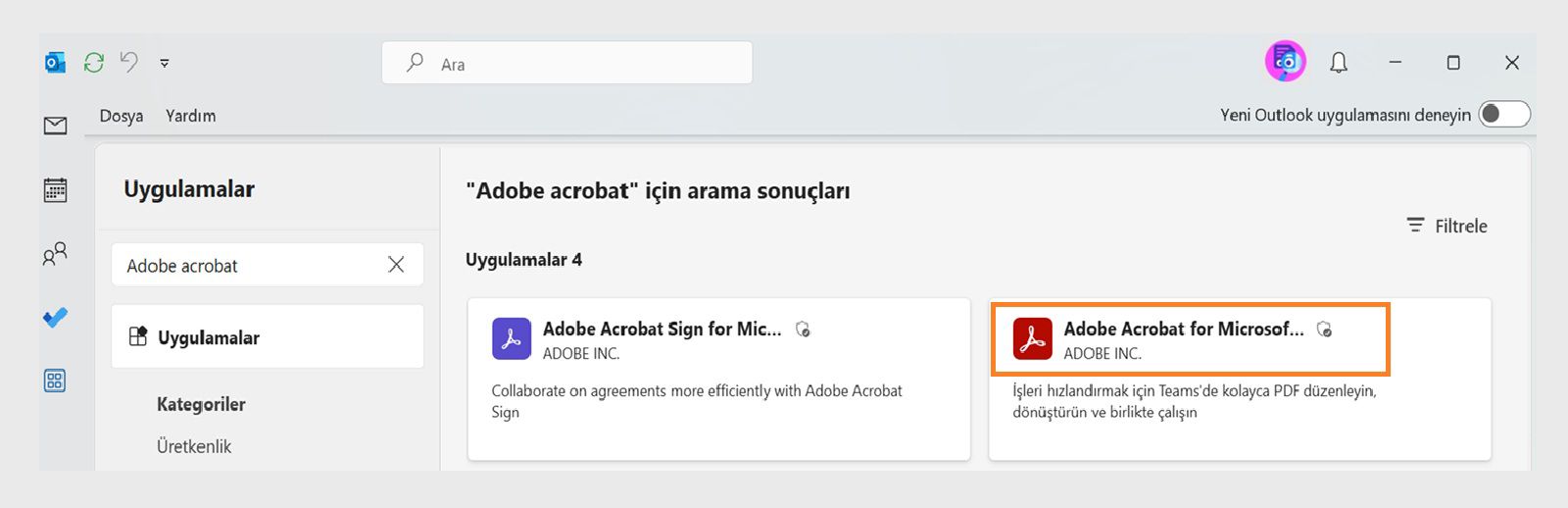Click shield badge beside Acrobat for Microsof...
Image resolution: width=1568 pixels, height=508 pixels.
coord(1324,330)
